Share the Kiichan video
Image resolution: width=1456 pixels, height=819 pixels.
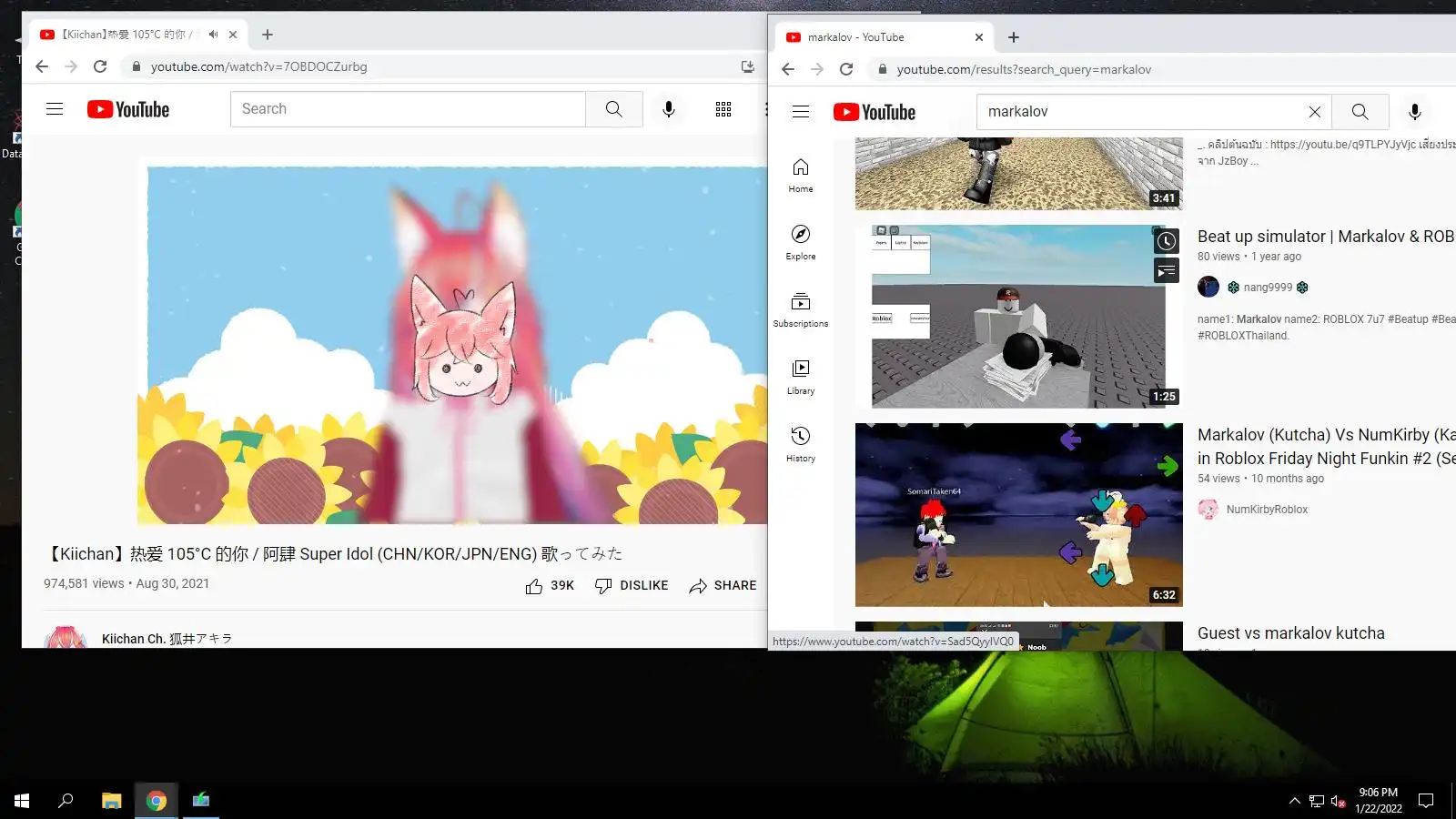[x=723, y=586]
